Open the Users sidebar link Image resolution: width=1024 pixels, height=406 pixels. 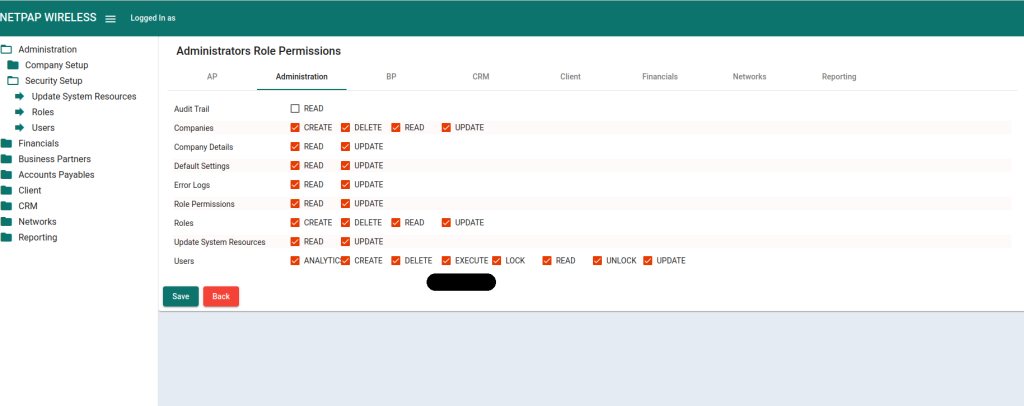point(43,128)
